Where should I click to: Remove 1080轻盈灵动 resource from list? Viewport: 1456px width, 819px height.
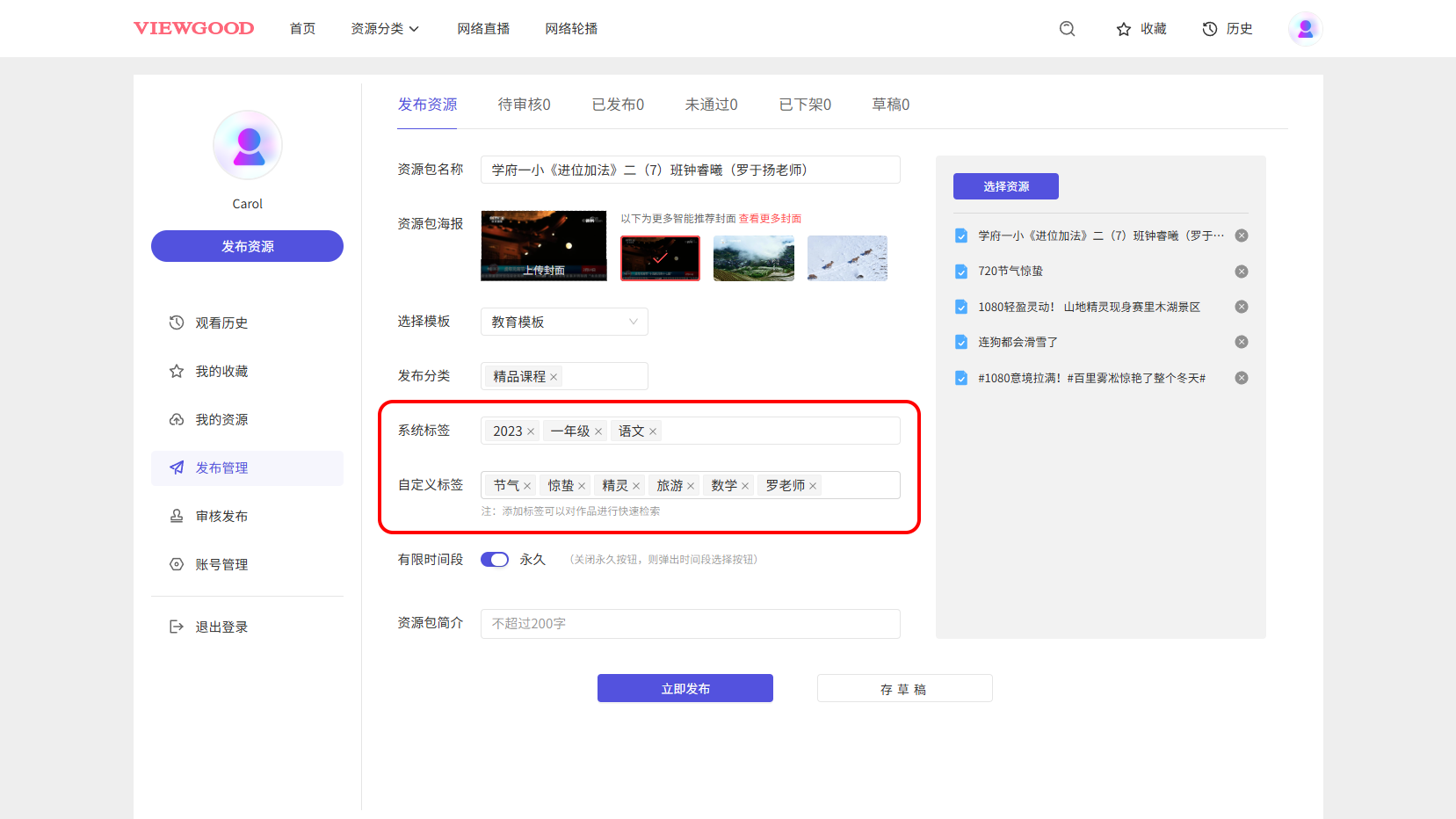pyautogui.click(x=1242, y=307)
